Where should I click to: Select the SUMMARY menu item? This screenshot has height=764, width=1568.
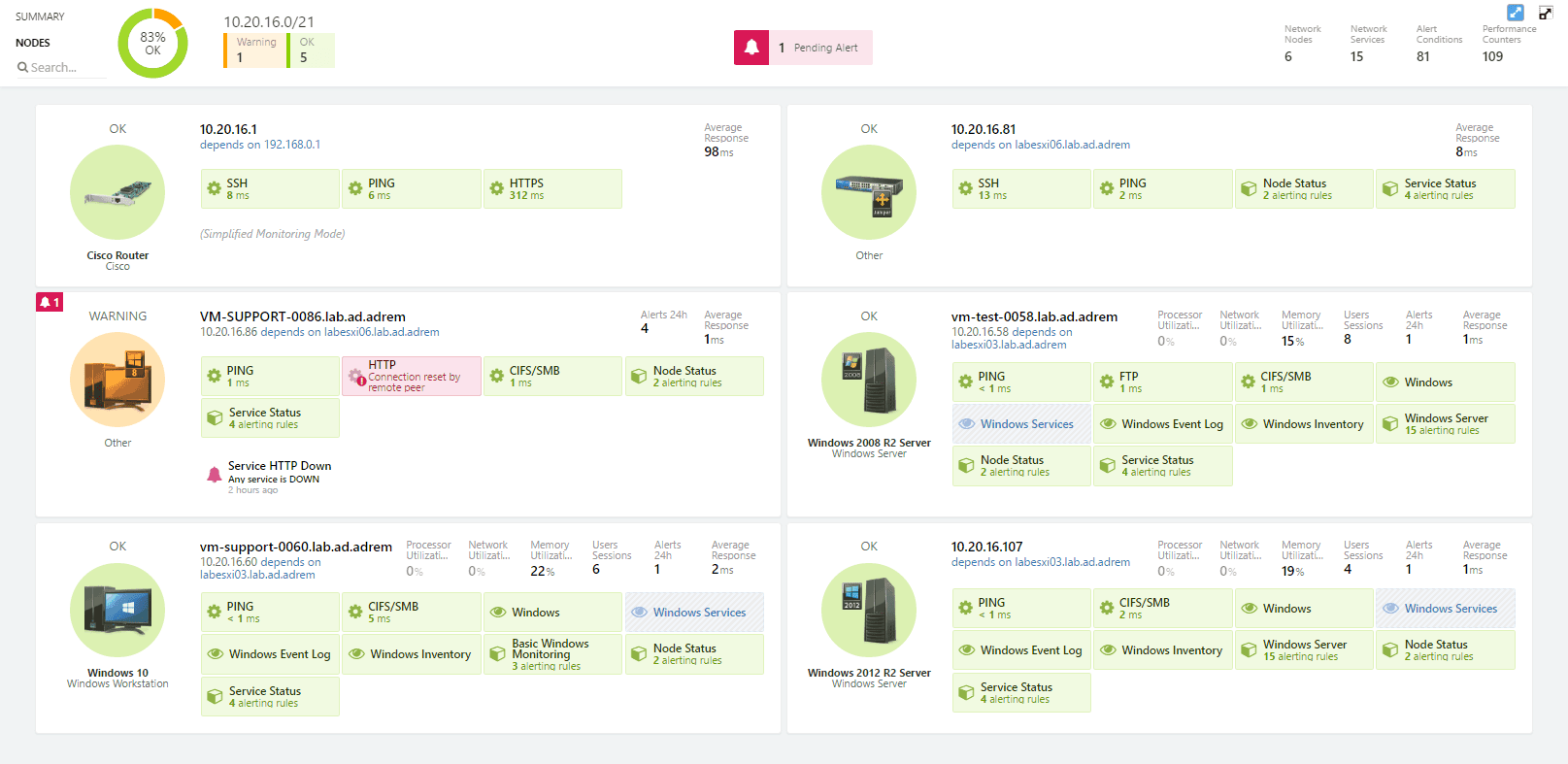40,17
